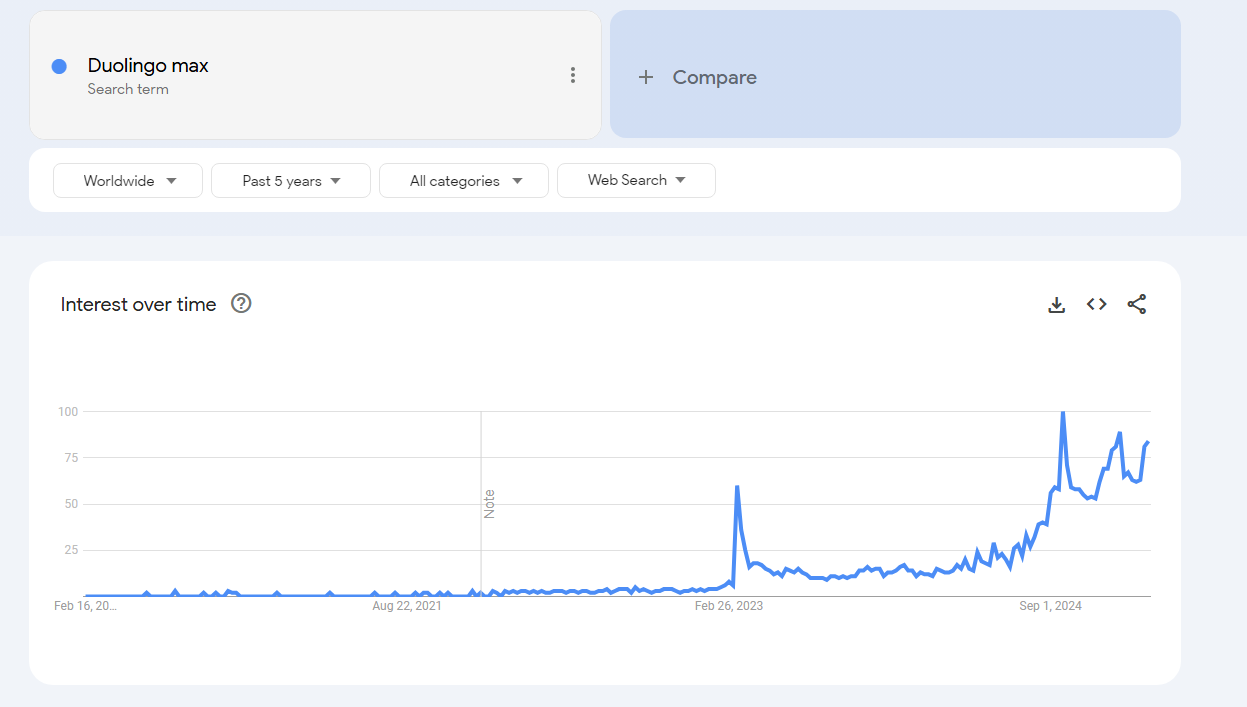Open the Worldwide region dropdown
The height and width of the screenshot is (707, 1247).
tap(128, 181)
